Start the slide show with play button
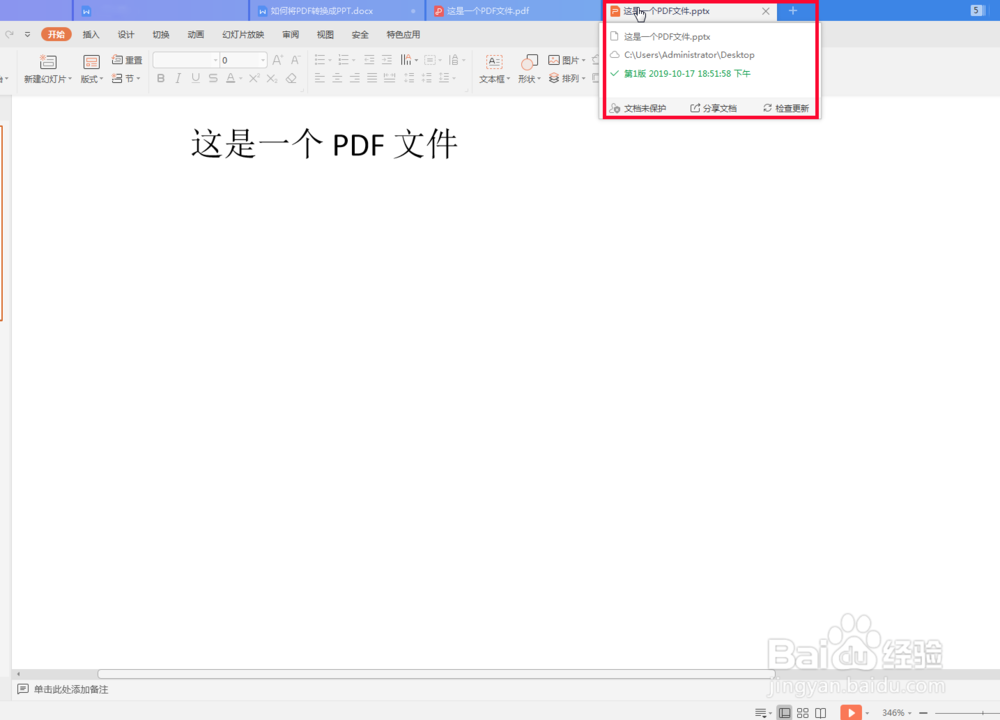Viewport: 1000px width, 720px height. click(851, 712)
